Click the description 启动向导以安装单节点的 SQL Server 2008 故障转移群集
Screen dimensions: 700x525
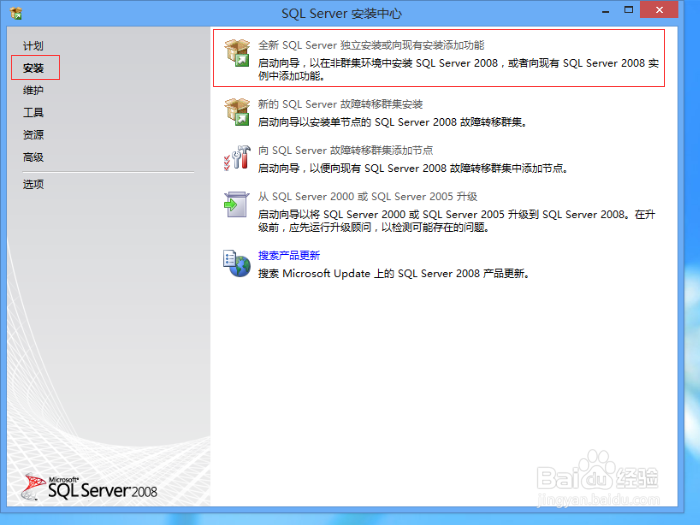click(392, 122)
